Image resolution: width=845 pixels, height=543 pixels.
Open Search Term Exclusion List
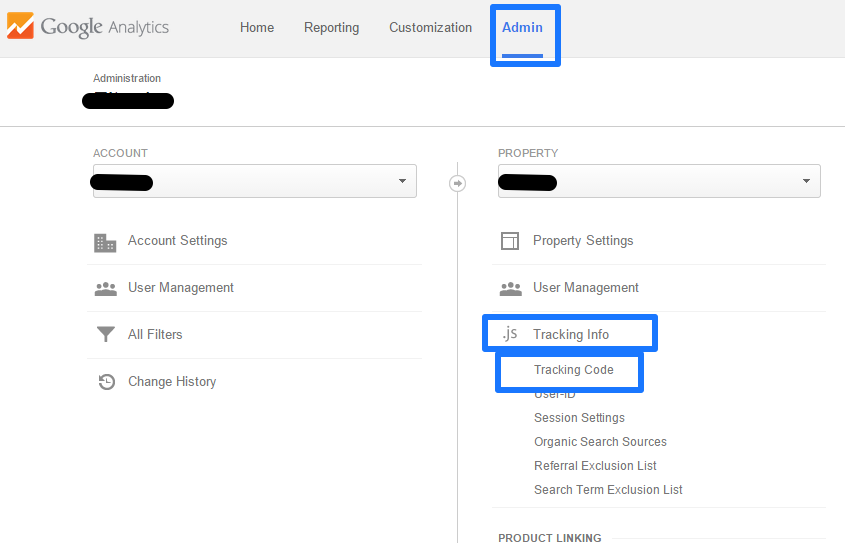(x=608, y=490)
